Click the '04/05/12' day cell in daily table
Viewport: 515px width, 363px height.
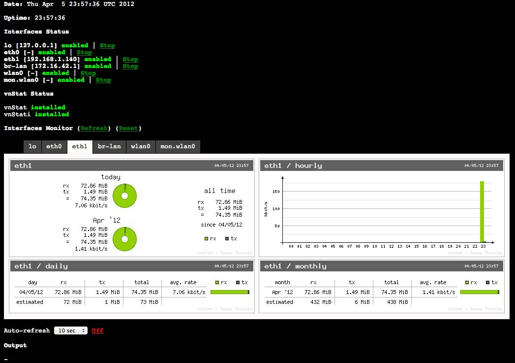31,292
